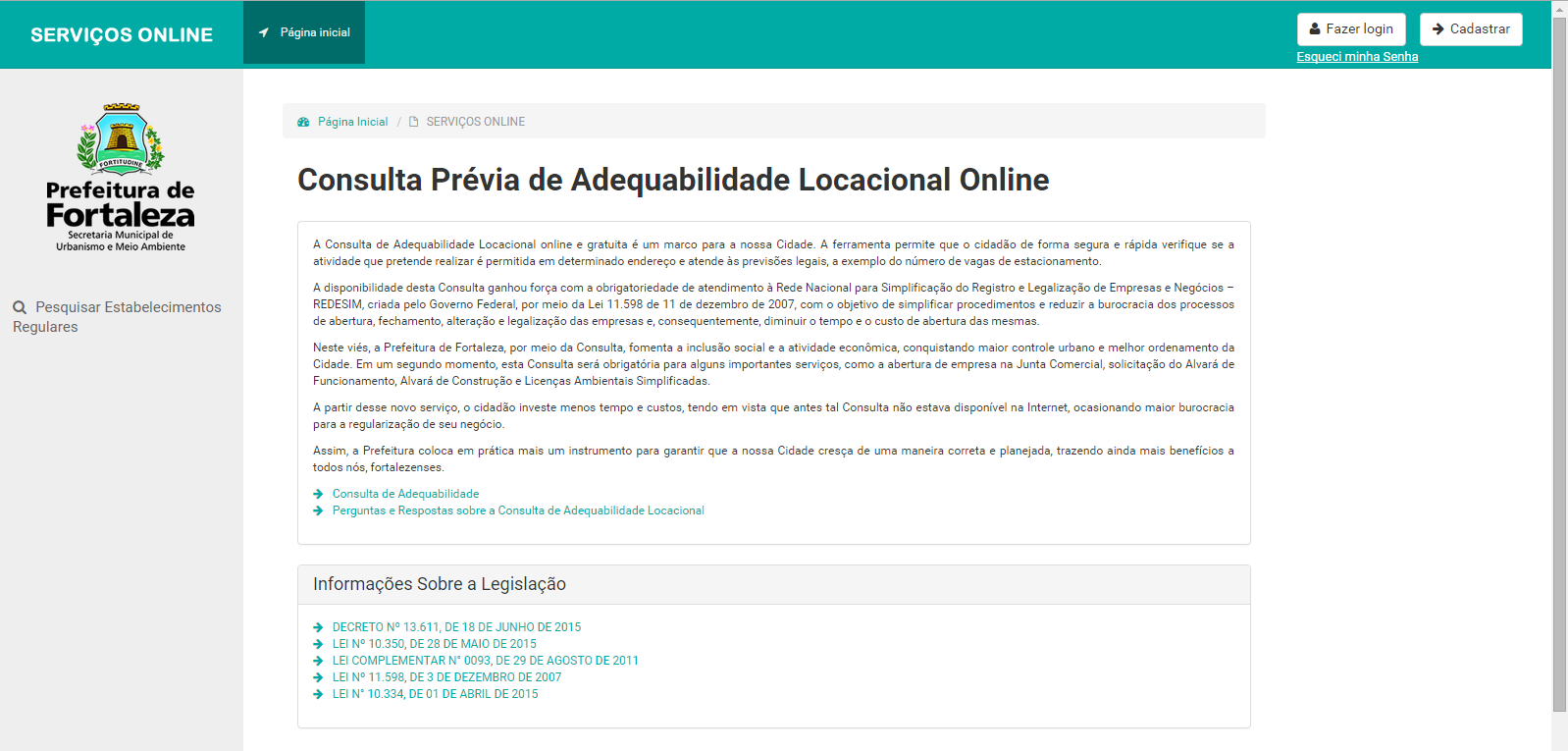Open LEI N° 10.334 de 01 de abril 2015
1568x751 pixels.
click(x=435, y=694)
